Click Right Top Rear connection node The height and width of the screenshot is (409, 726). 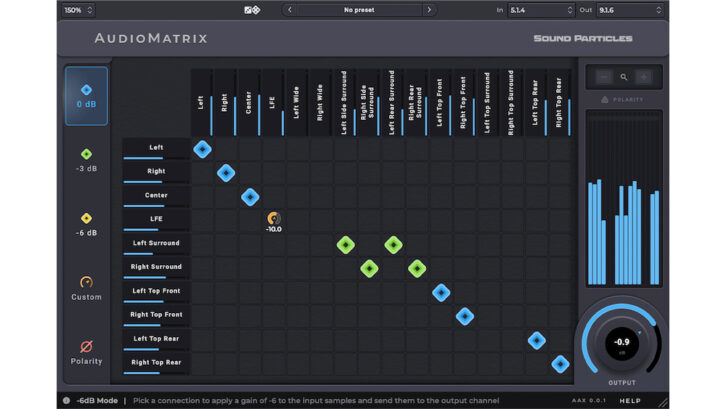560,364
